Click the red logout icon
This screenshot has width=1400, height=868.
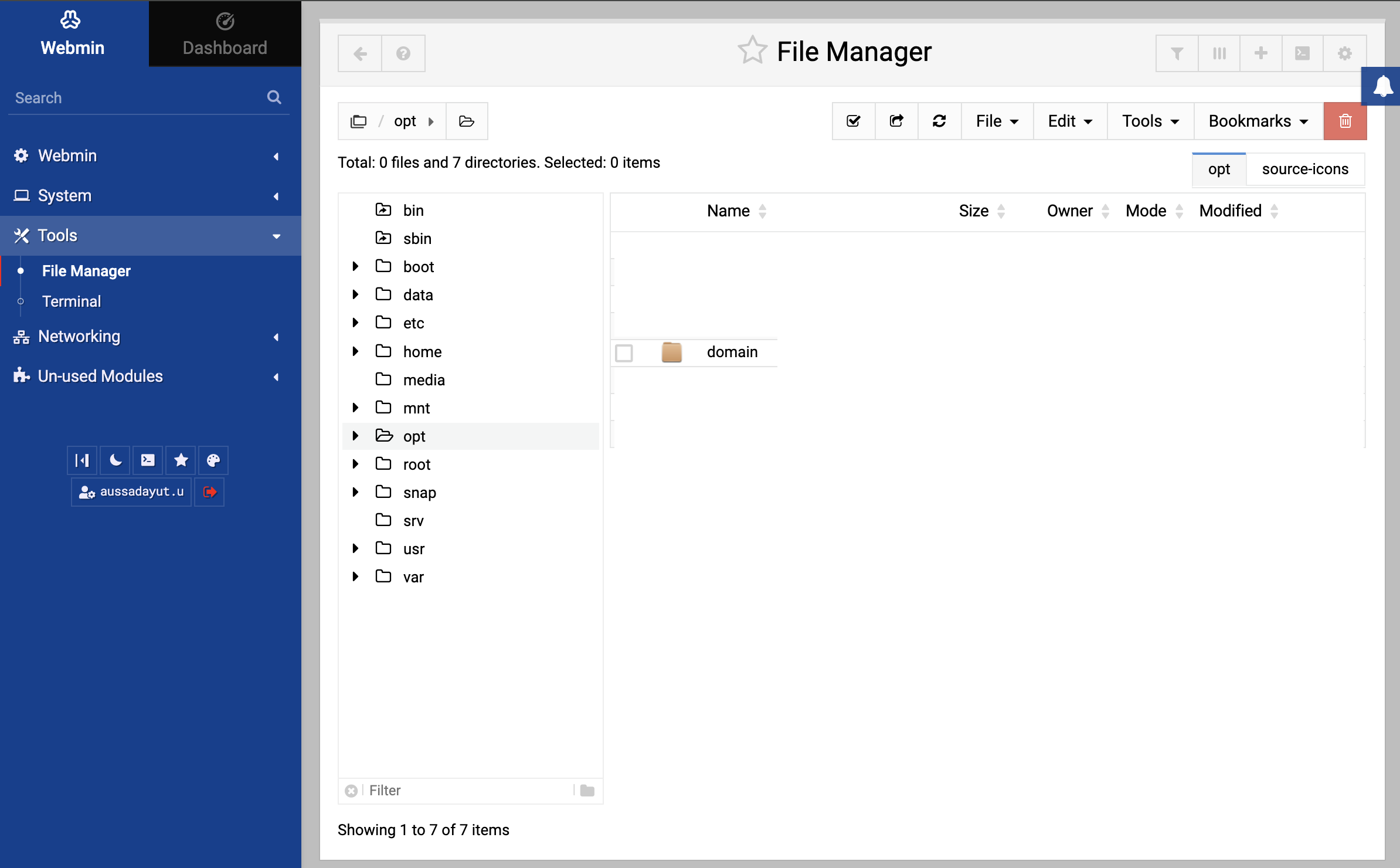click(x=209, y=491)
